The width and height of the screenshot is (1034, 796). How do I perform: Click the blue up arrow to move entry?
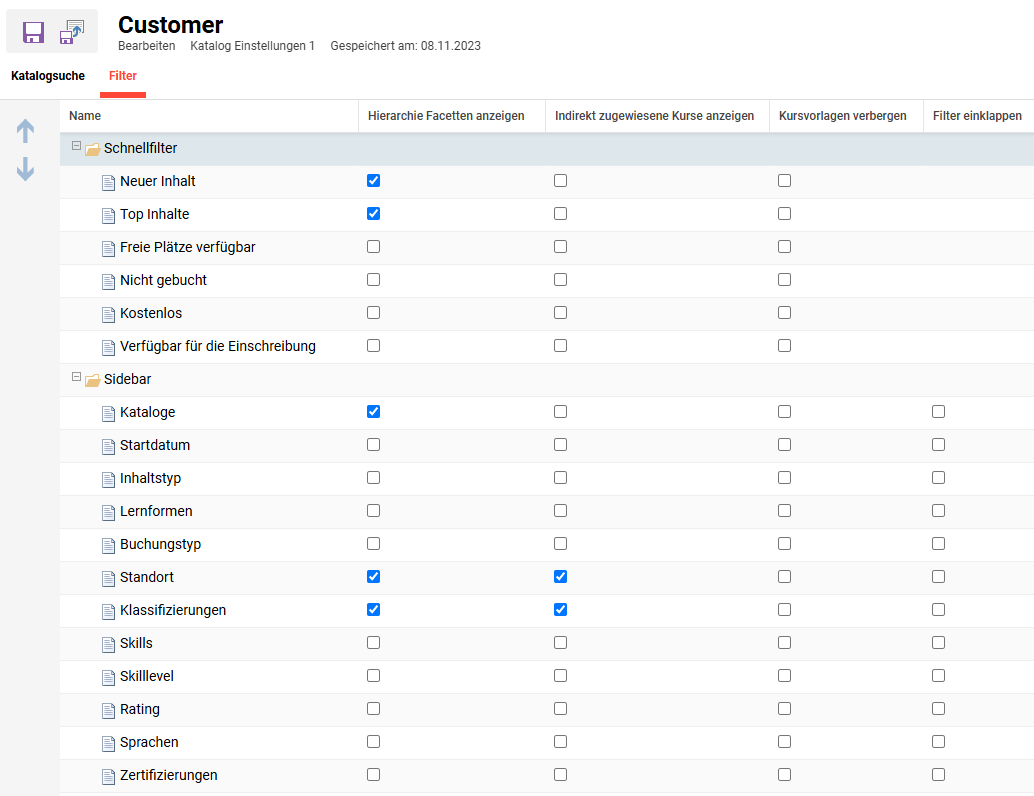[x=25, y=130]
